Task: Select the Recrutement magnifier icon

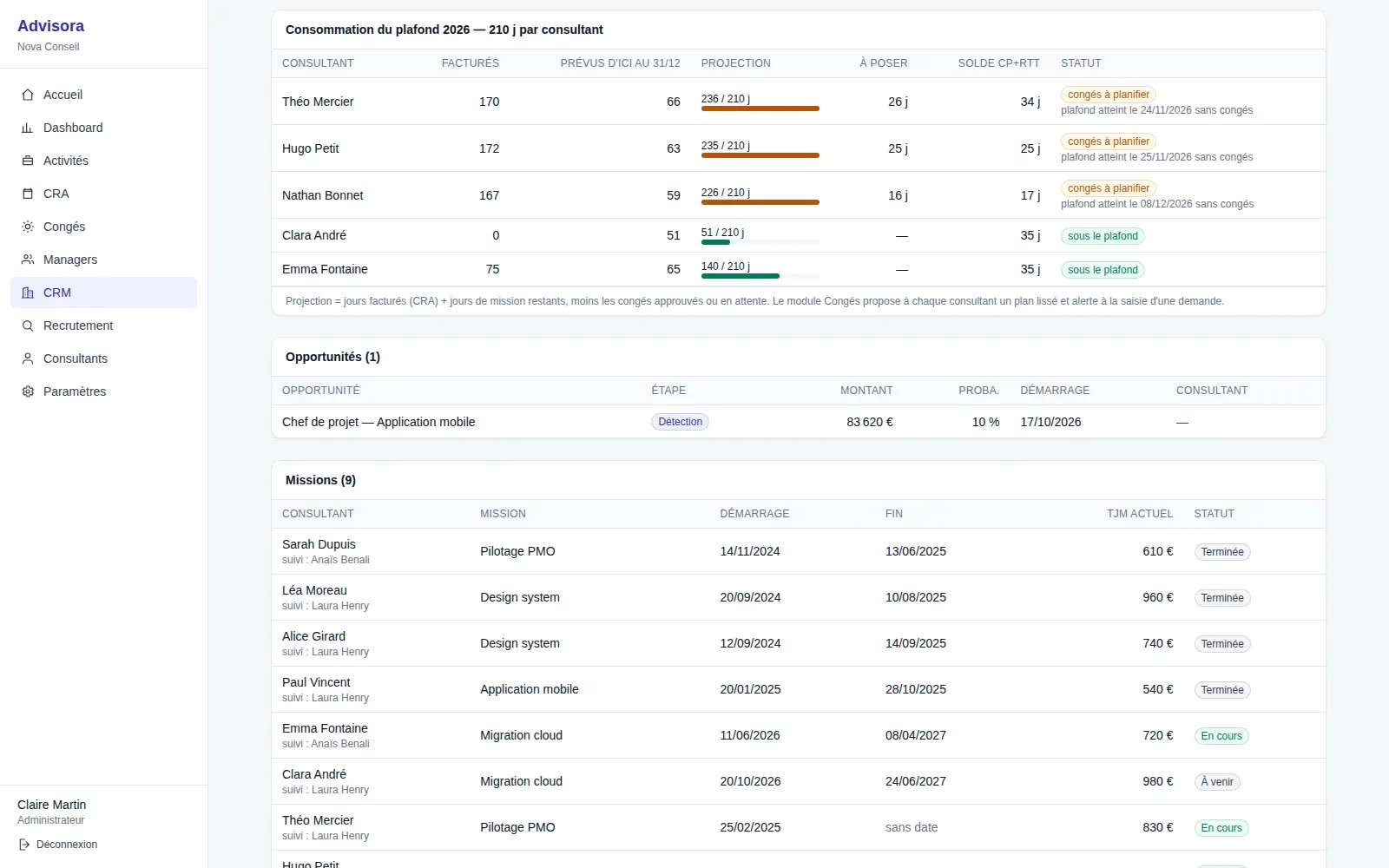Action: point(28,325)
